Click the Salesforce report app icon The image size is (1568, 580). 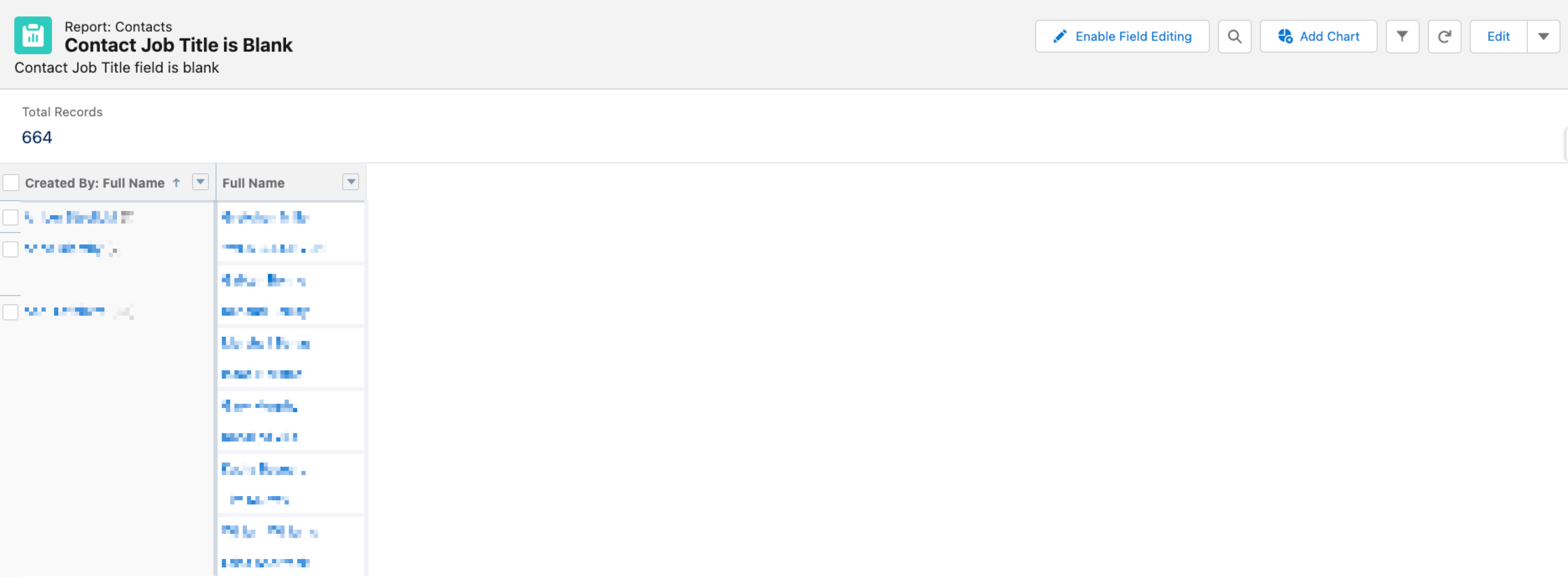point(35,37)
